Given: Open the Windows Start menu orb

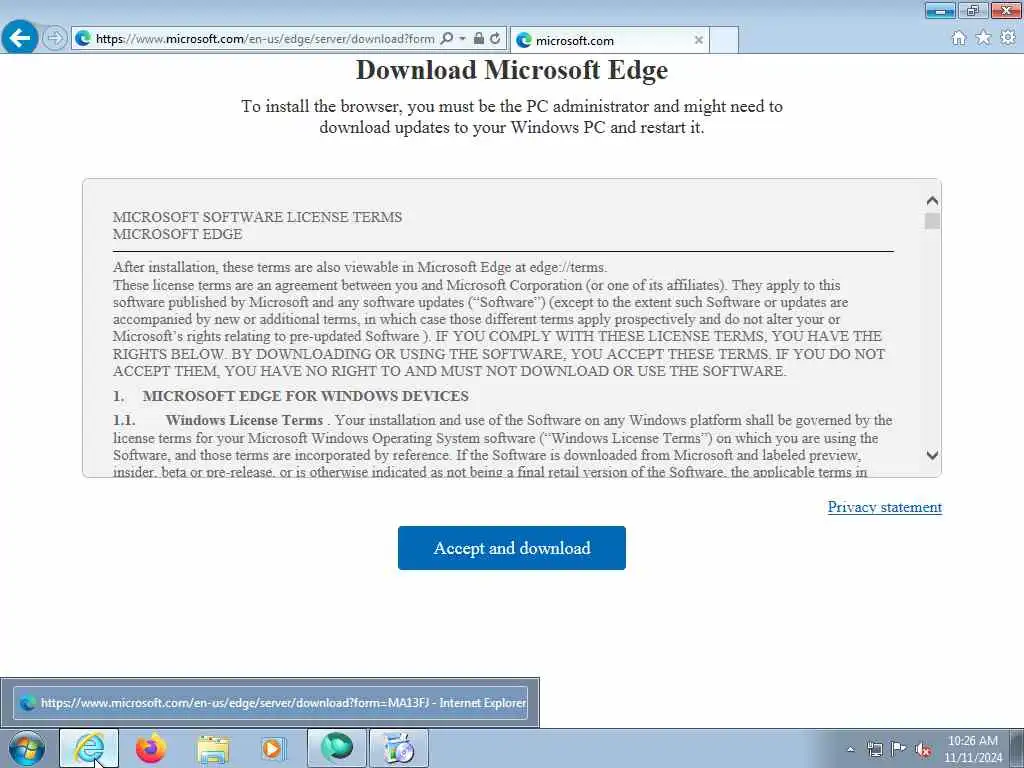Looking at the screenshot, I should pyautogui.click(x=26, y=748).
